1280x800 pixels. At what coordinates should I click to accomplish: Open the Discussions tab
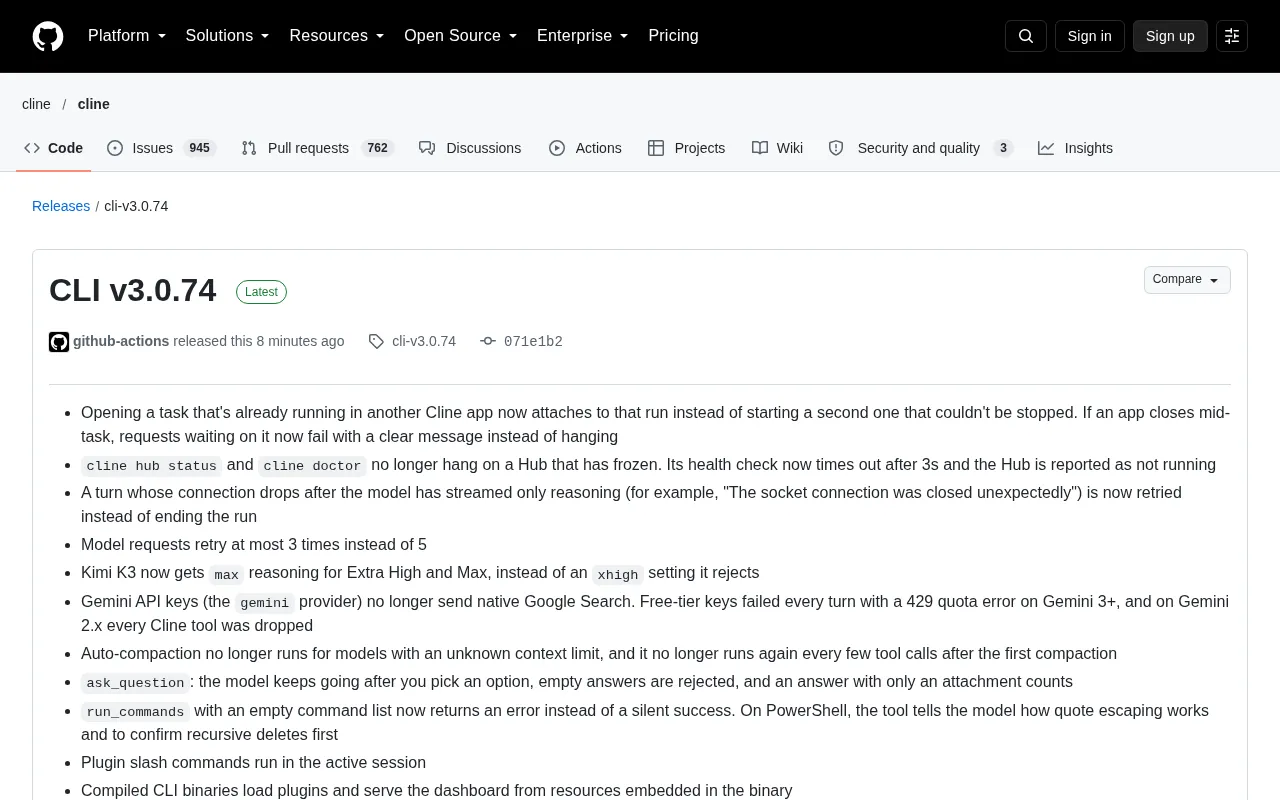pos(470,148)
